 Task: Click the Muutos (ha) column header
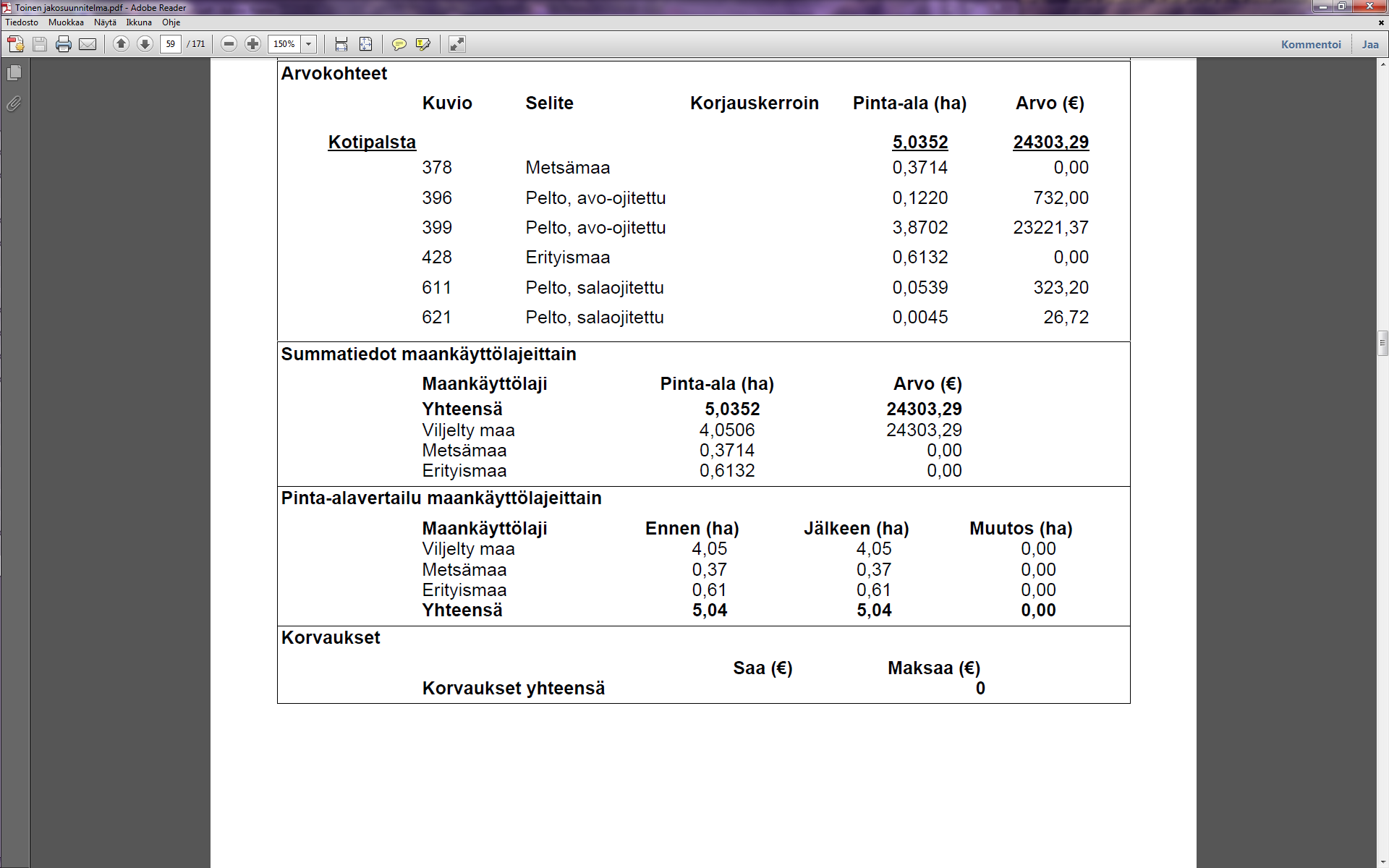tap(1021, 529)
